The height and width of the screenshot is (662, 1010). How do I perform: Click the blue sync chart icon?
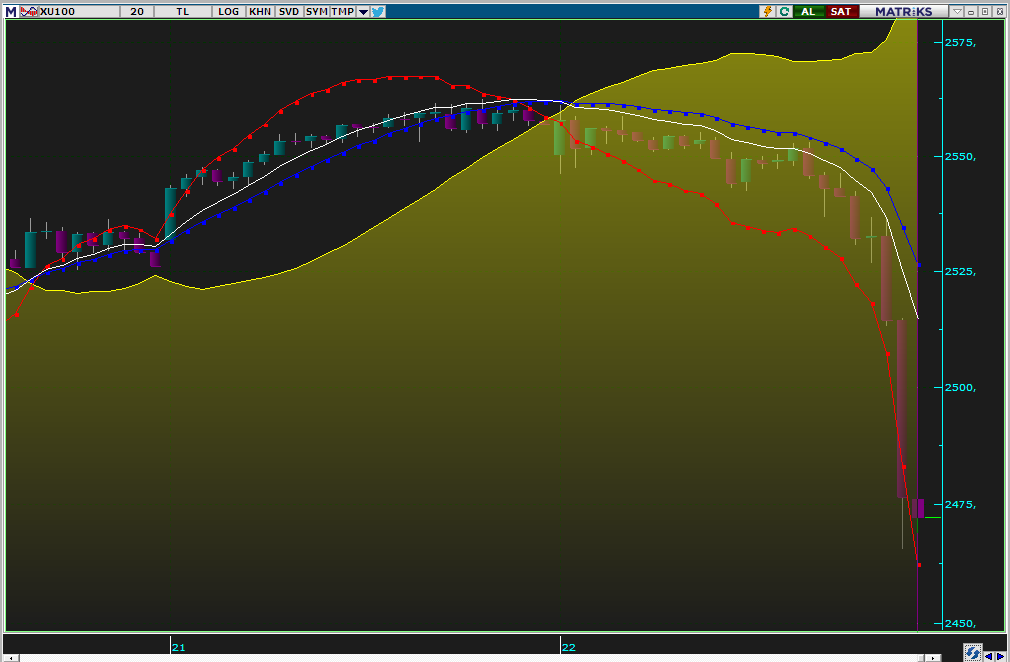973,653
